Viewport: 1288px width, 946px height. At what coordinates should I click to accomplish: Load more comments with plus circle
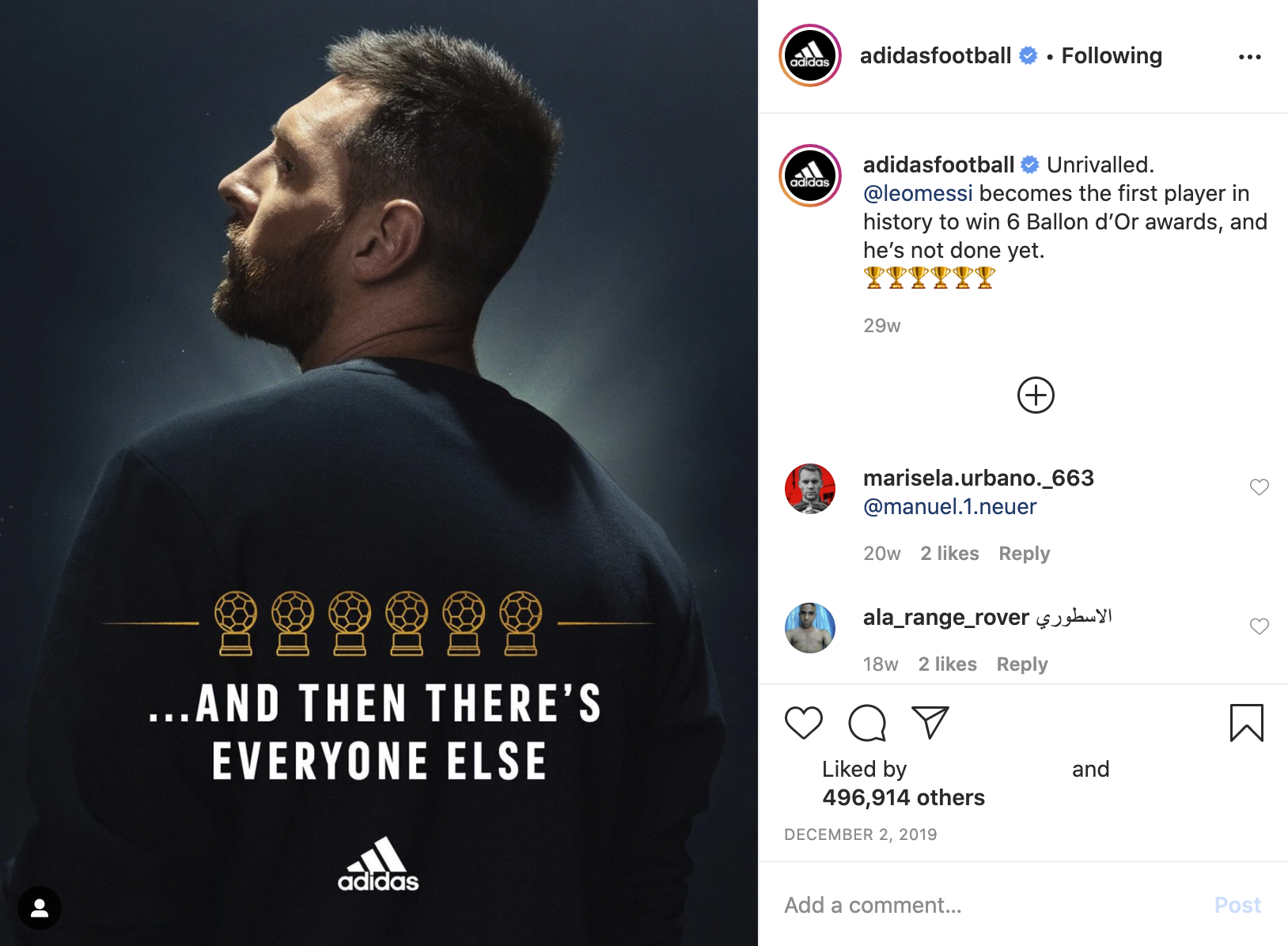pyautogui.click(x=1036, y=395)
